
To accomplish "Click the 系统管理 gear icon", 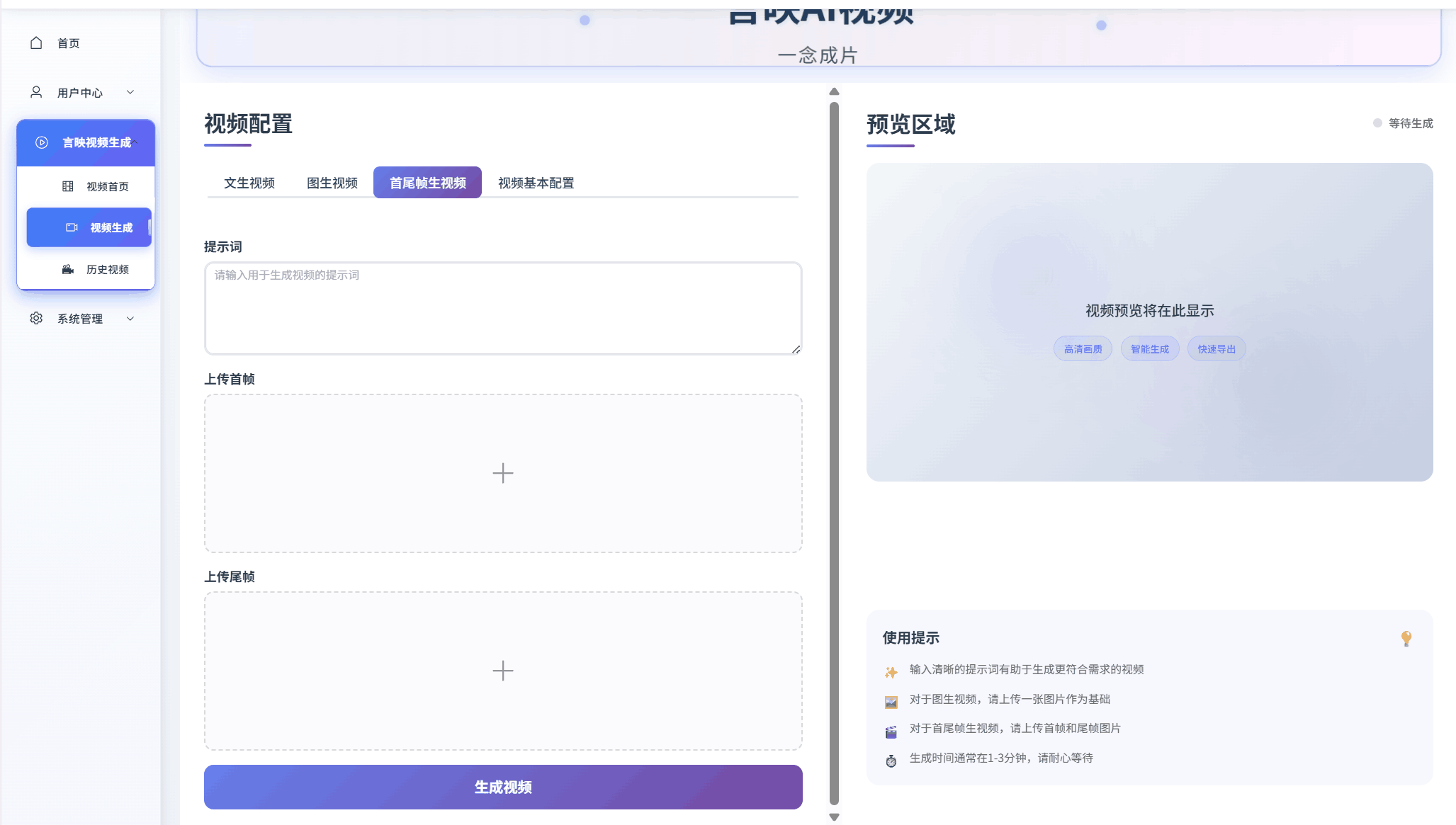I will [36, 319].
